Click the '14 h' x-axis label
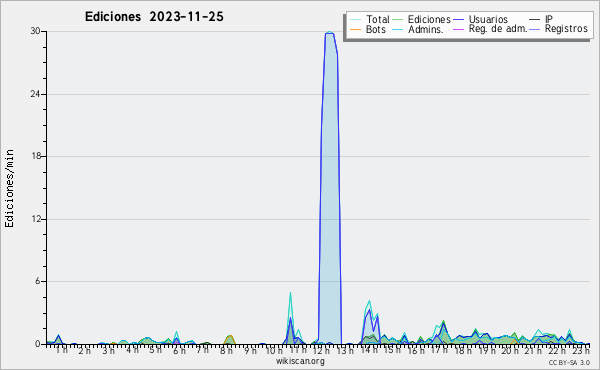 click(368, 350)
